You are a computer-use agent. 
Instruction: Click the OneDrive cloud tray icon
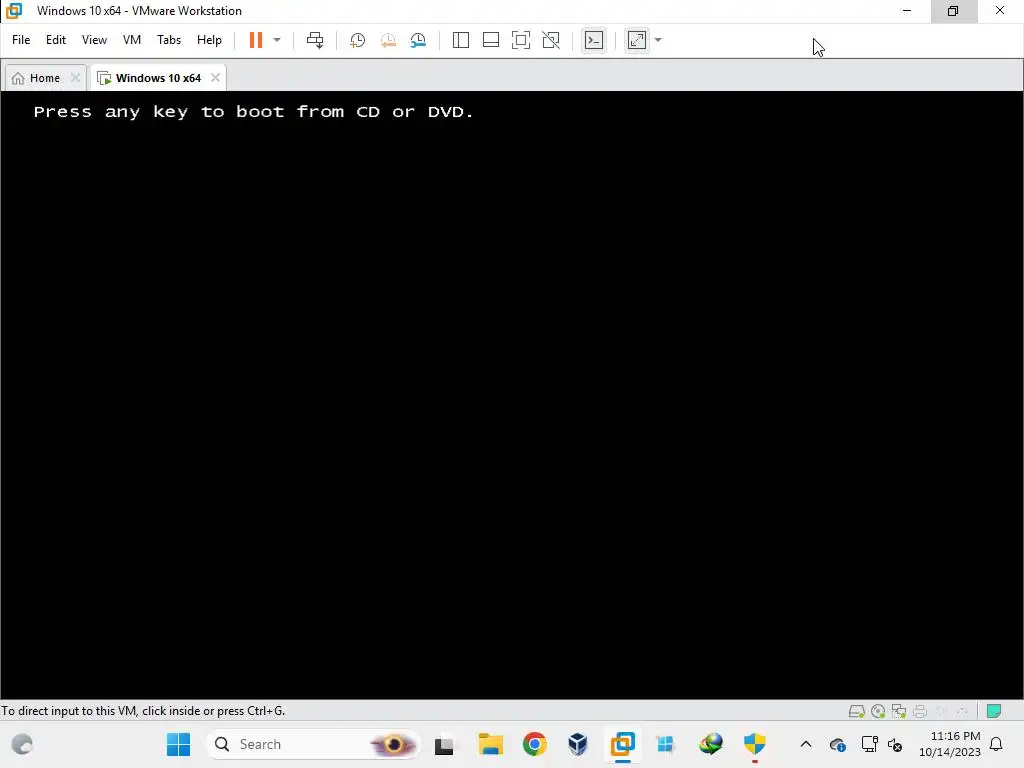(837, 744)
